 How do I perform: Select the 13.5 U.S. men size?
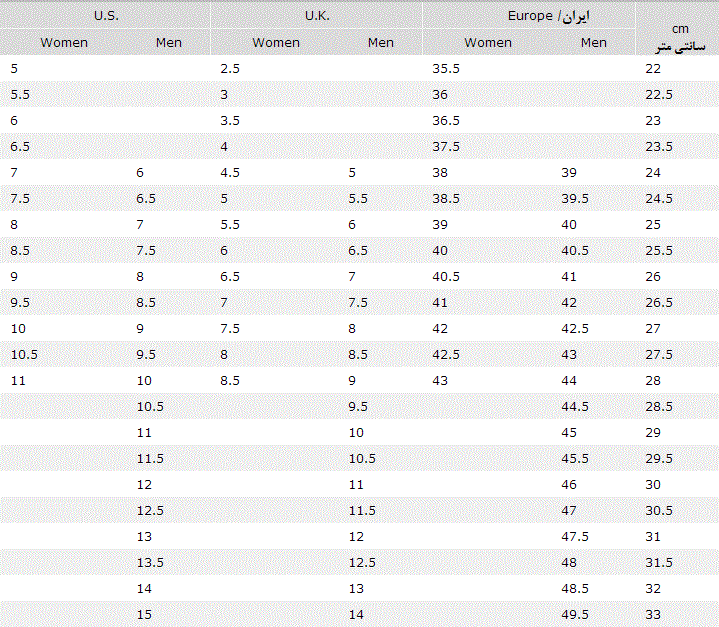(150, 562)
